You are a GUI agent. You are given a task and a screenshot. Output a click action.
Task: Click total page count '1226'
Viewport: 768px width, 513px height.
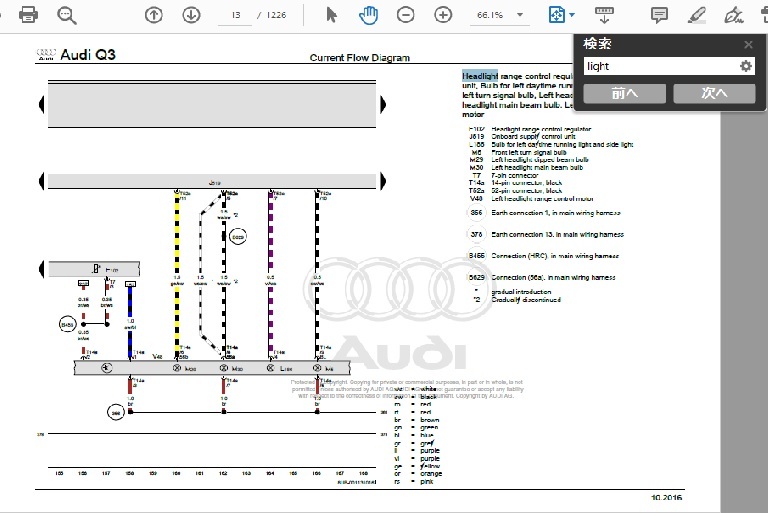pos(276,15)
